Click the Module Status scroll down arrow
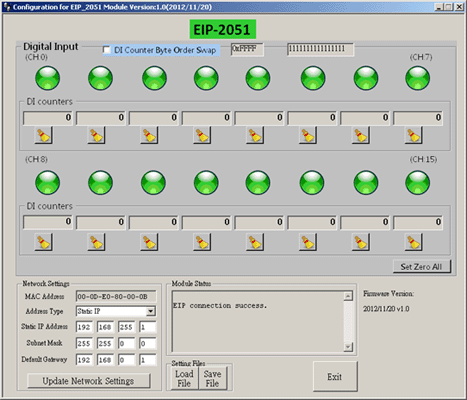 pos(348,347)
